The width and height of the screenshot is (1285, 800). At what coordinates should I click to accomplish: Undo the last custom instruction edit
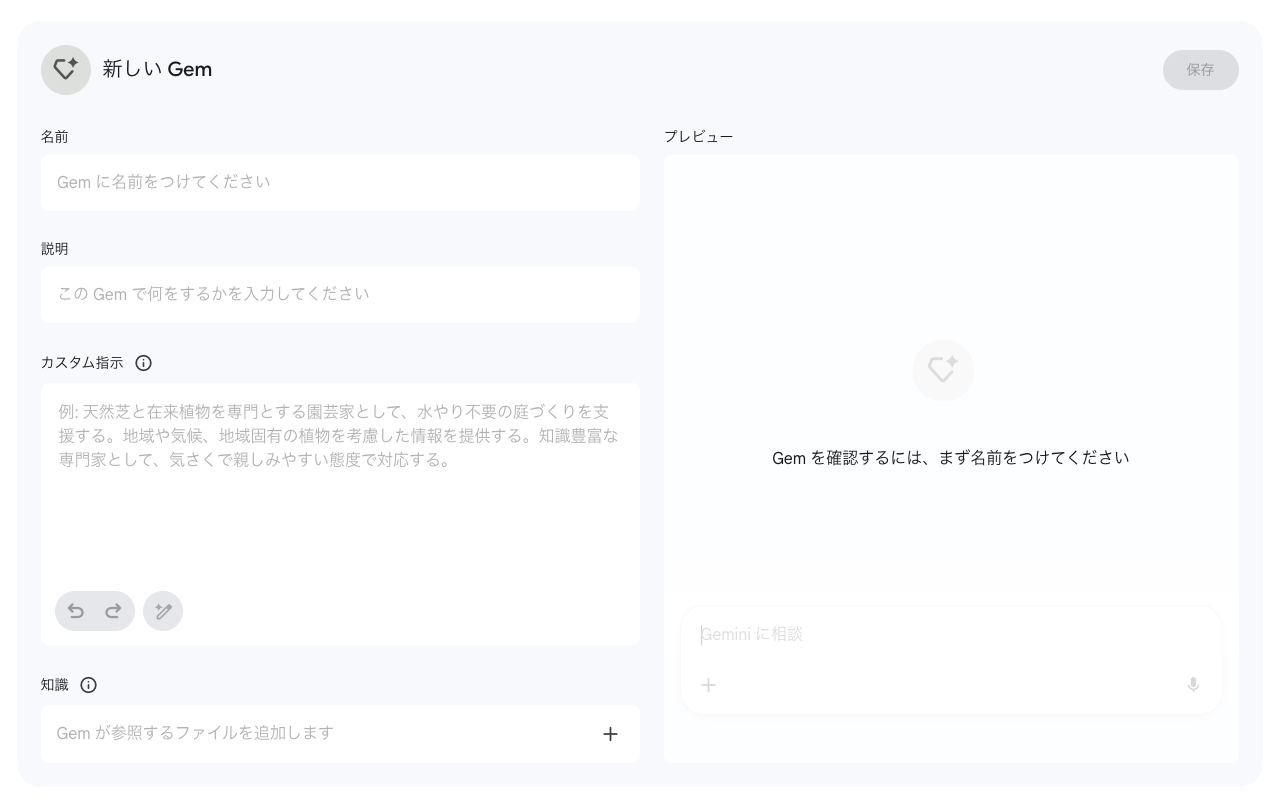(x=76, y=611)
